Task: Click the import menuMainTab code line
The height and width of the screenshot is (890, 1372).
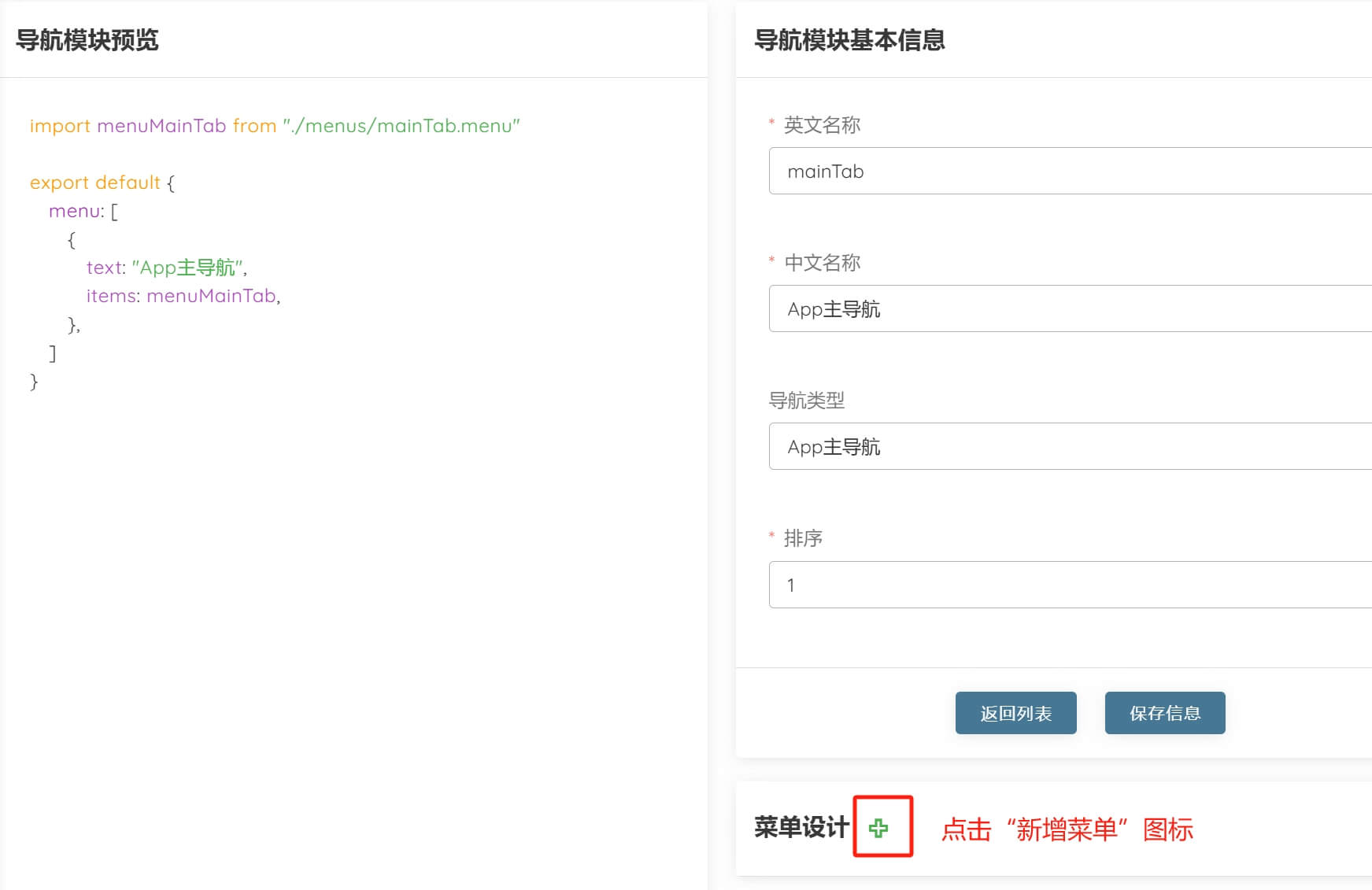Action: tap(275, 126)
